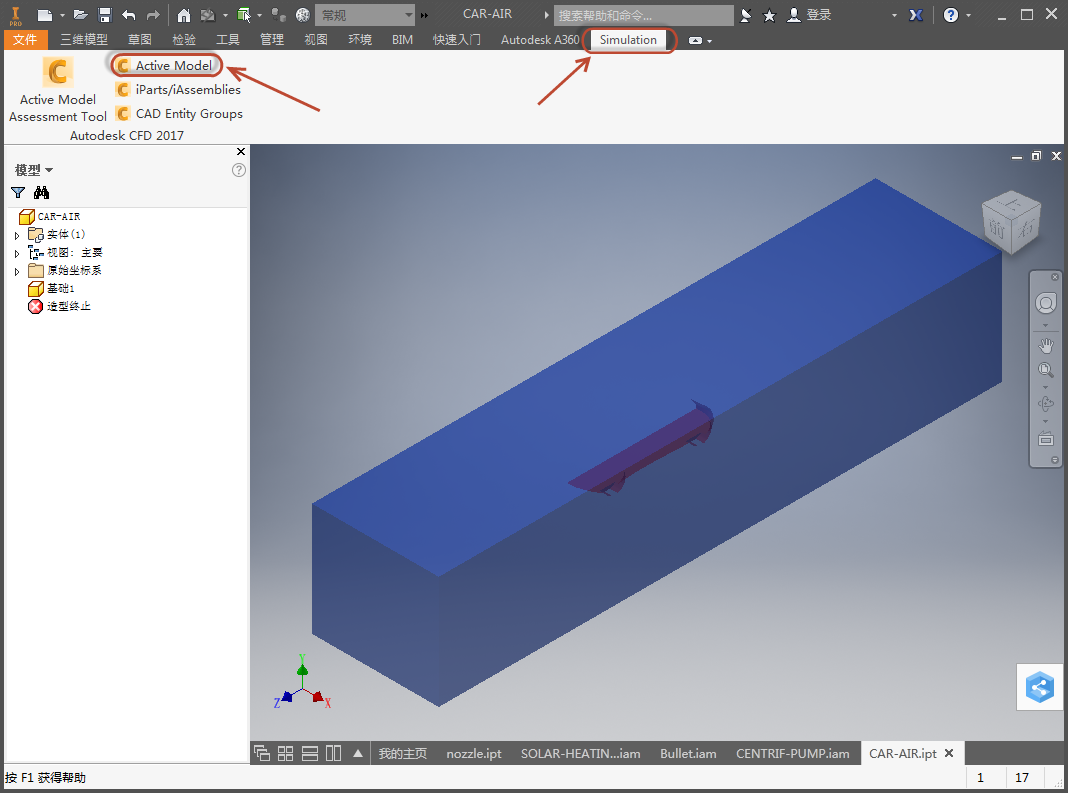This screenshot has width=1068, height=793.
Task: Select the Simulation ribbon tab
Action: 628,40
